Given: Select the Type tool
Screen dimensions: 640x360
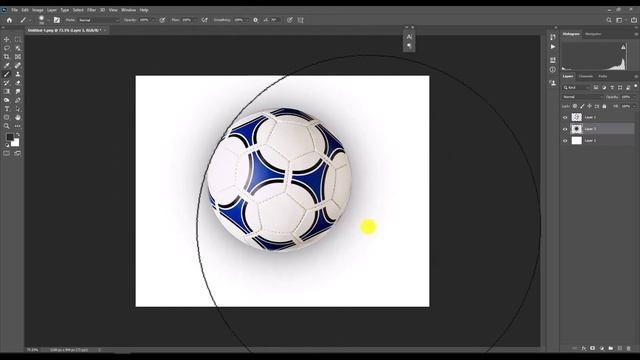Looking at the screenshot, I should coord(7,109).
